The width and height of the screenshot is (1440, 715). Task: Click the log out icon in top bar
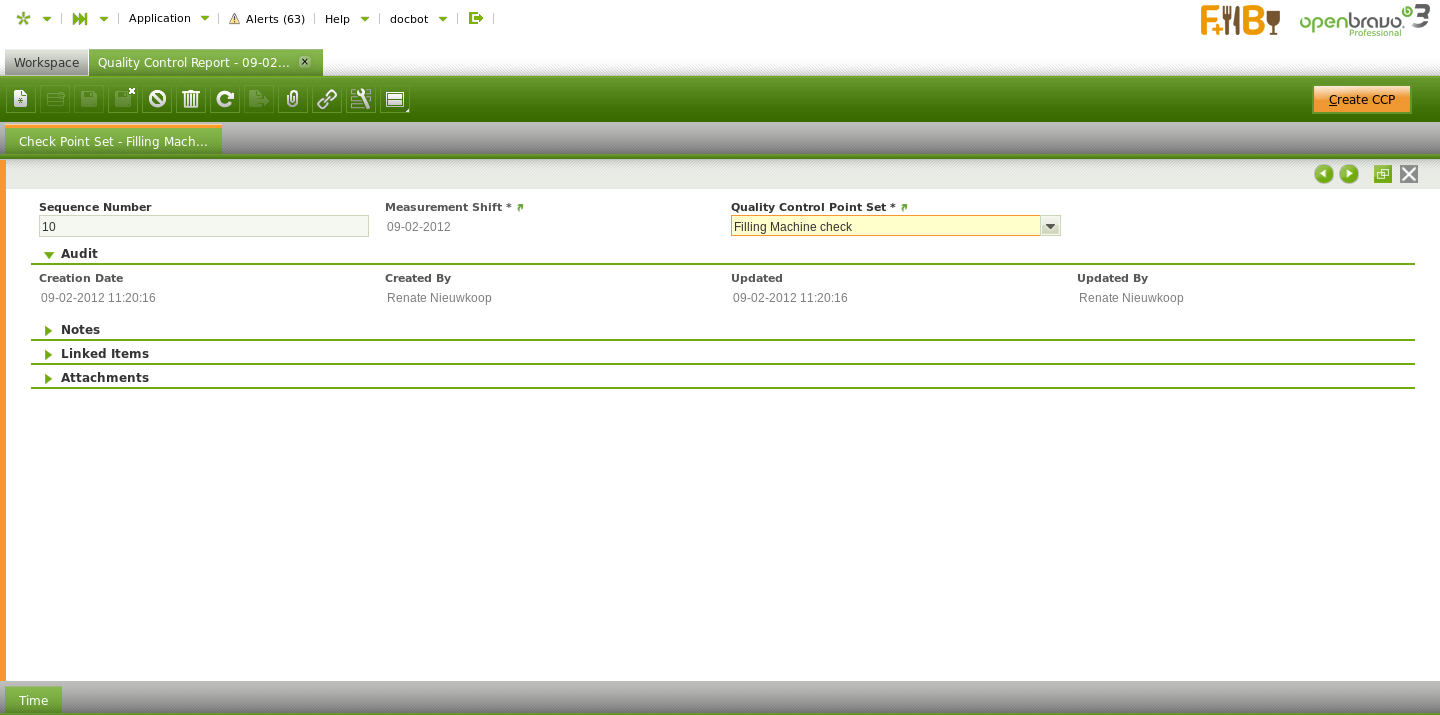[x=476, y=18]
